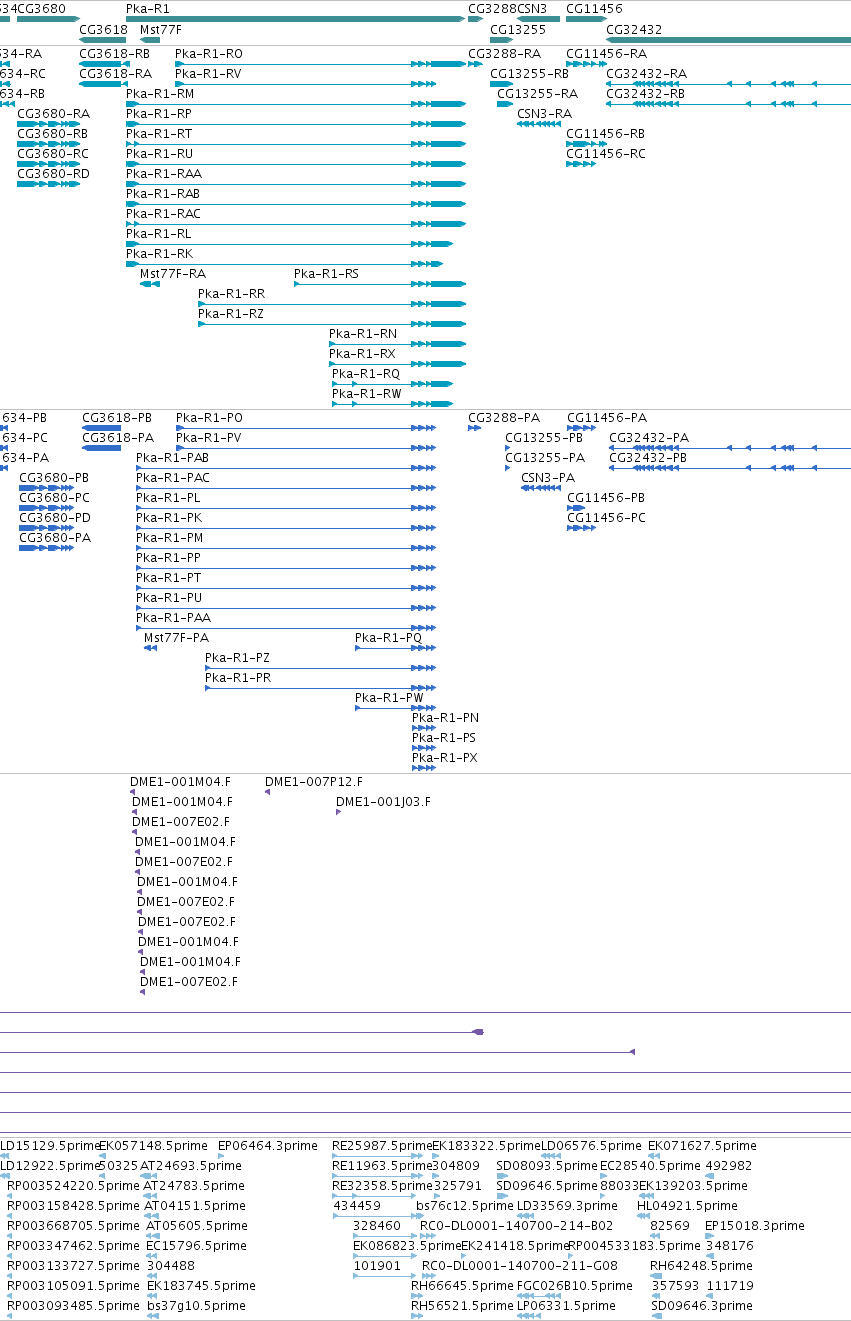Select protein Pka-R1-PM
The height and width of the screenshot is (1321, 851).
pos(170,538)
